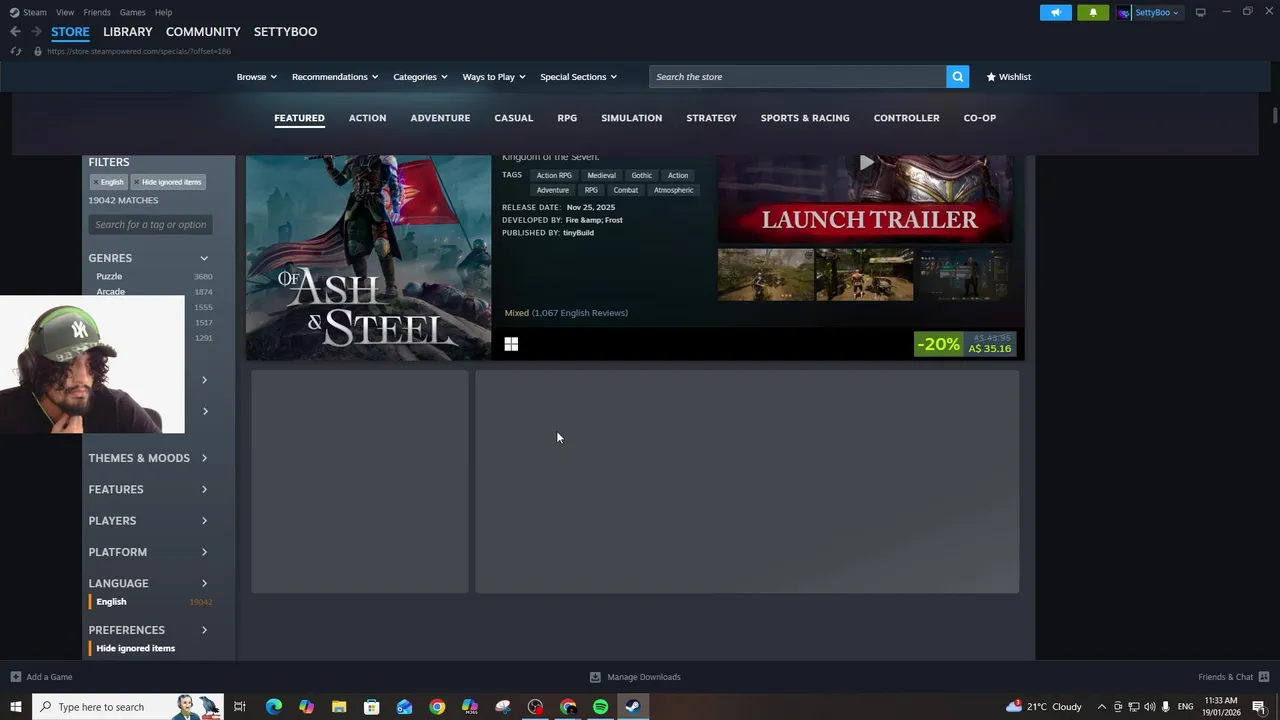Open the announcements megaphone button
1280x720 pixels.
(x=1056, y=12)
